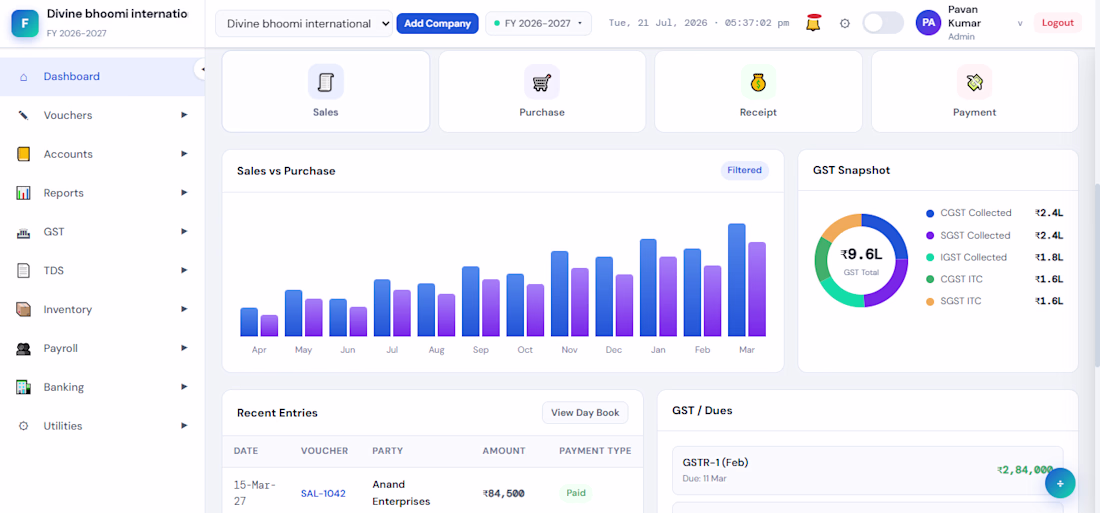The height and width of the screenshot is (513, 1100).
Task: Open the FY 2026-2027 year selector
Action: [x=539, y=23]
